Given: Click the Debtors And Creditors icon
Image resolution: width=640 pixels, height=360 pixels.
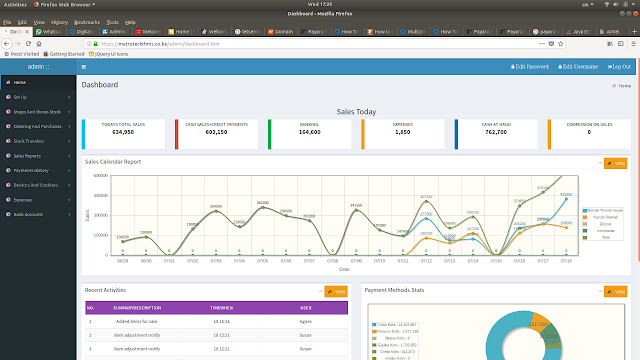Looking at the screenshot, I should pyautogui.click(x=8, y=185).
